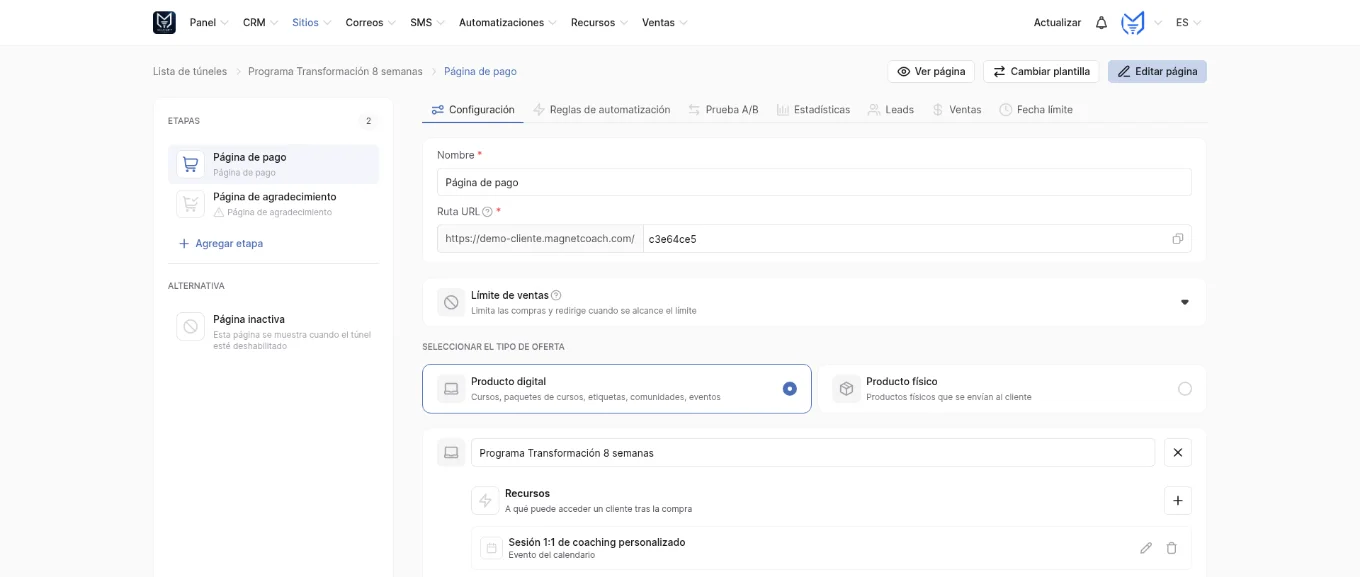Select the Página inactiva alternative page
1360x577 pixels.
point(273,332)
